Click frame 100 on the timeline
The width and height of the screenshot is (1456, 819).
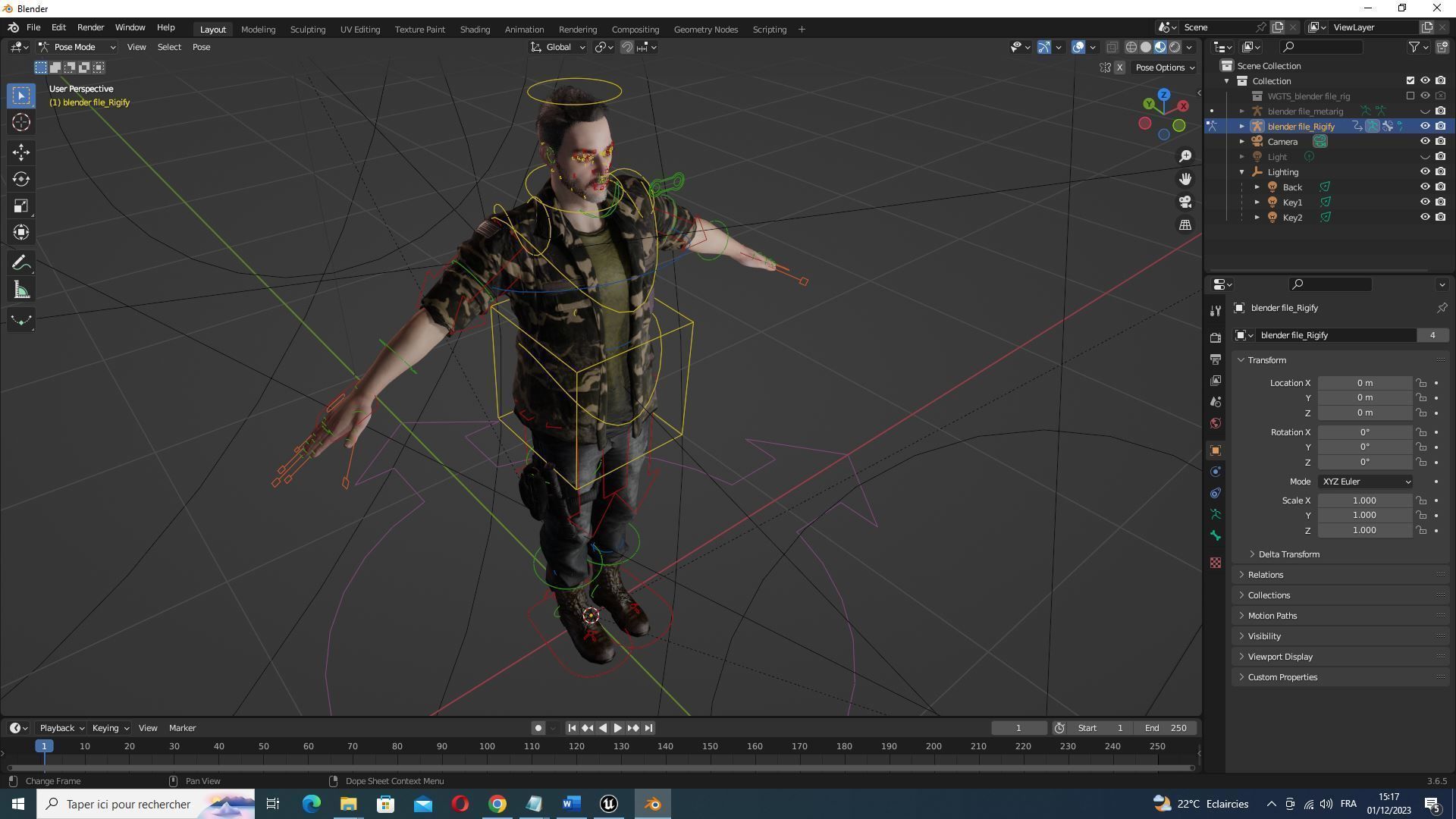(x=487, y=747)
